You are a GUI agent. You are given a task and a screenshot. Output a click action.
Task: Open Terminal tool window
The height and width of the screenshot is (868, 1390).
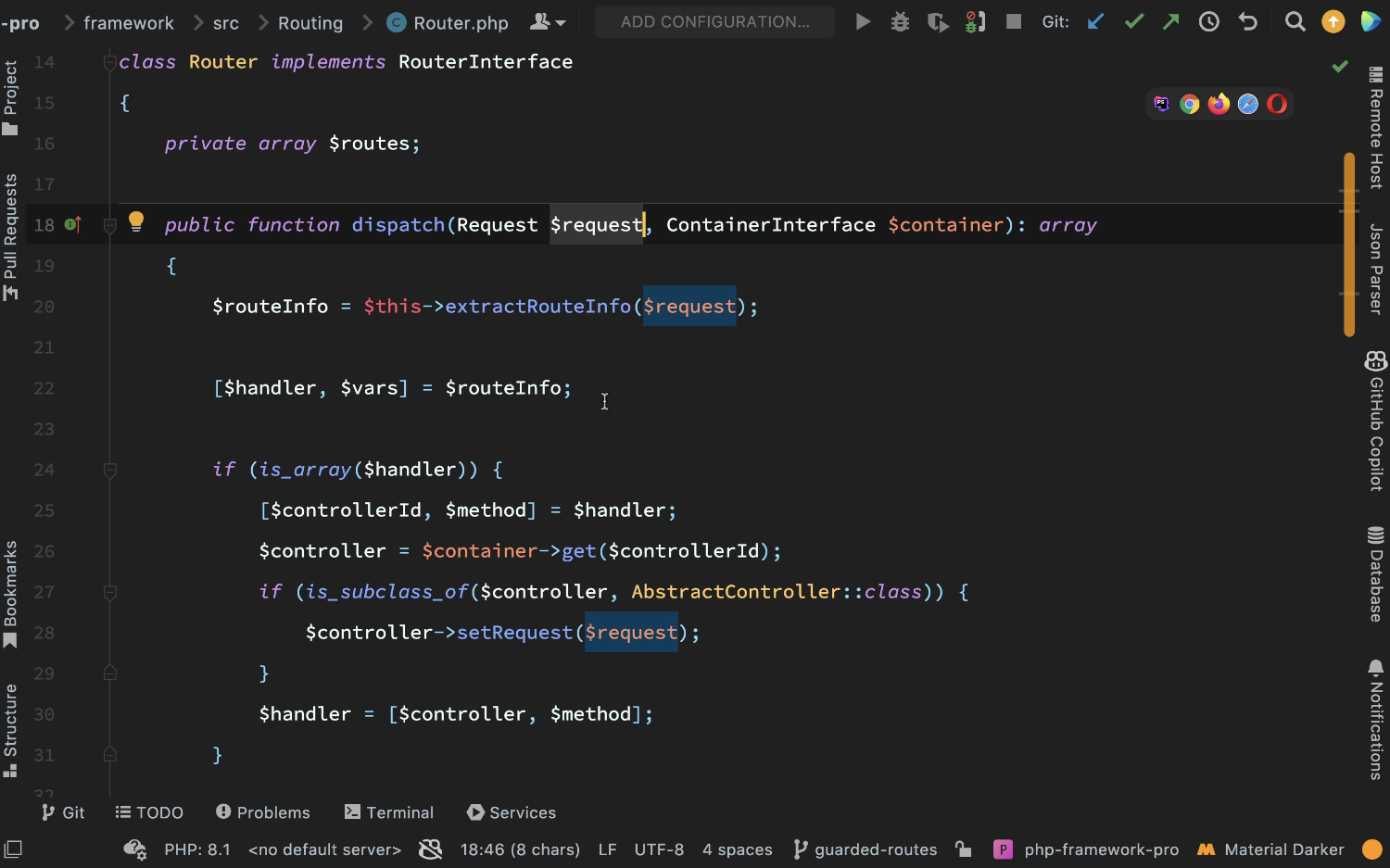coord(389,812)
